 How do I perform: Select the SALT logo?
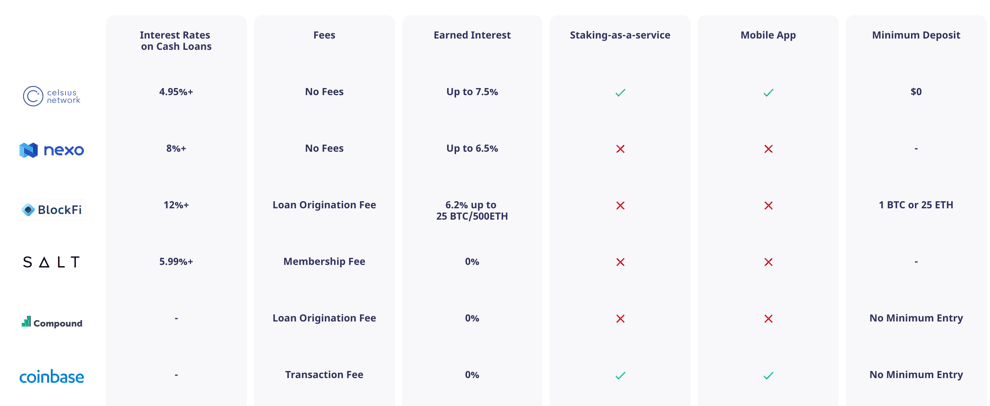(x=52, y=262)
